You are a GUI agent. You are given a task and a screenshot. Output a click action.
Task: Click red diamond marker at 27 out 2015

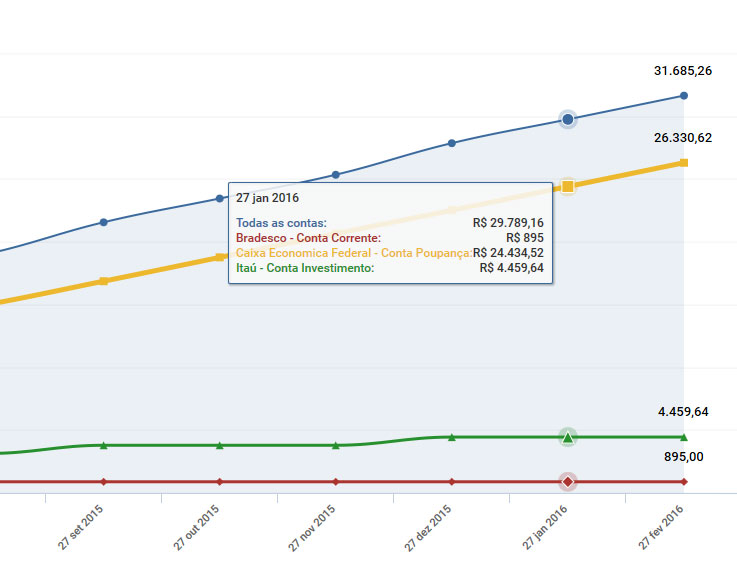pyautogui.click(x=220, y=482)
